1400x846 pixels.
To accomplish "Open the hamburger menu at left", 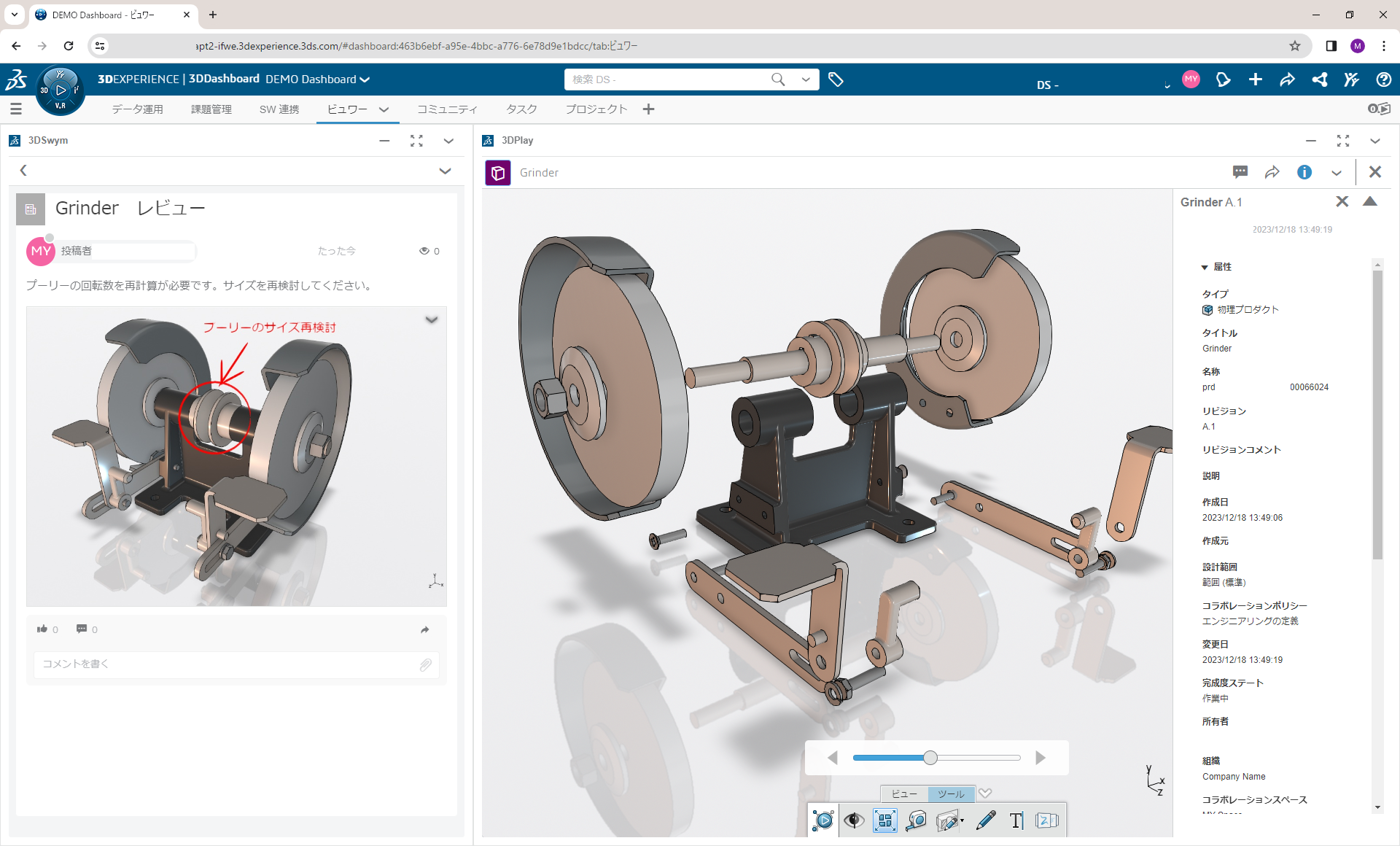I will [x=16, y=109].
